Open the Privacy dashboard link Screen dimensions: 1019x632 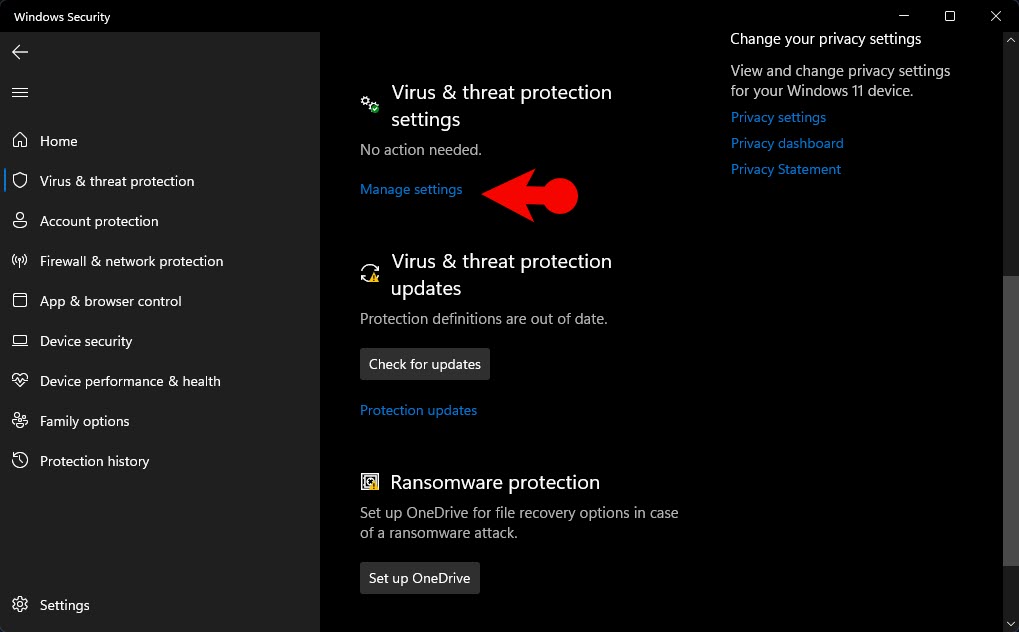tap(787, 143)
